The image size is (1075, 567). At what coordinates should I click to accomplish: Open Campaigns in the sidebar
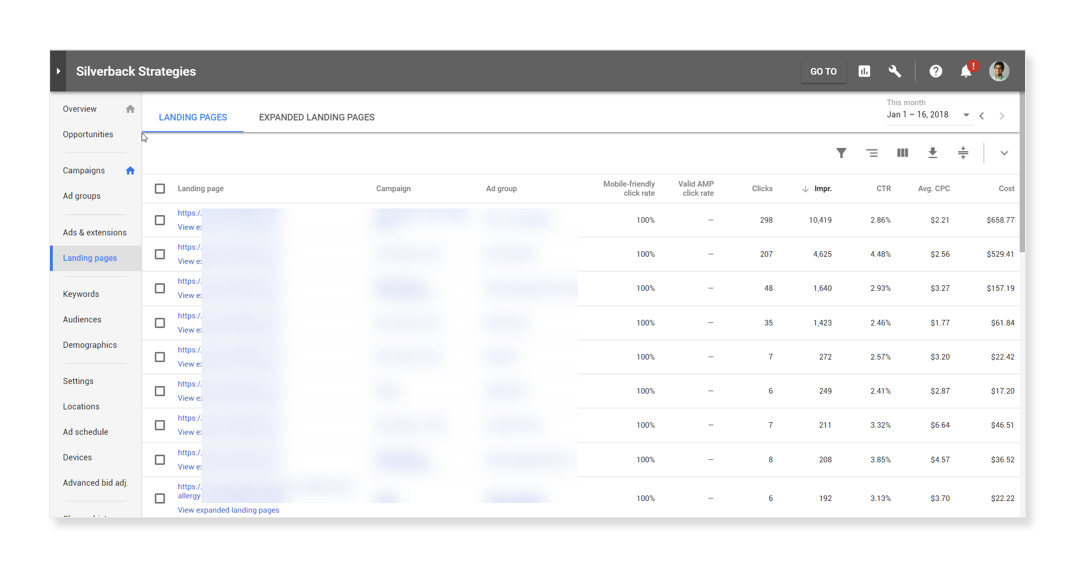coord(84,171)
